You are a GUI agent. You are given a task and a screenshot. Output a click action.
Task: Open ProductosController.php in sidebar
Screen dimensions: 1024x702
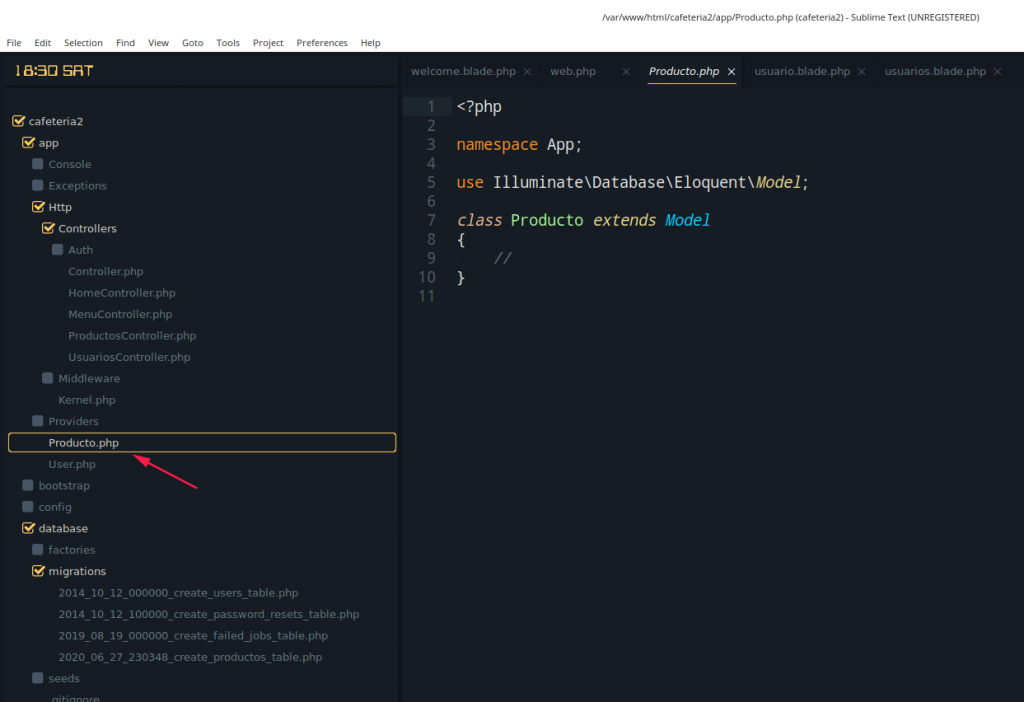tap(132, 336)
